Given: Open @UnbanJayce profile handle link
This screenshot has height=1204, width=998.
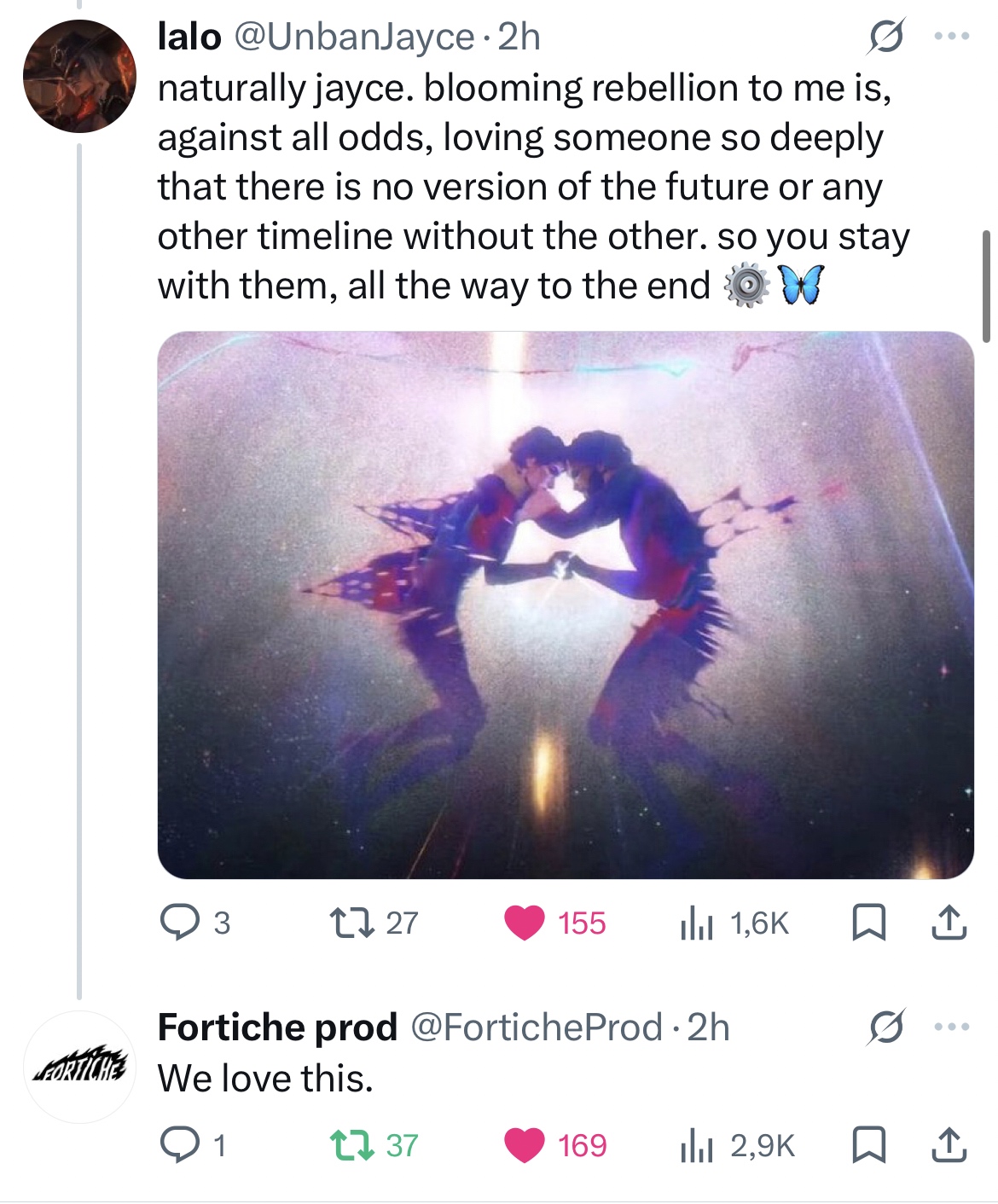Looking at the screenshot, I should coord(353,37).
